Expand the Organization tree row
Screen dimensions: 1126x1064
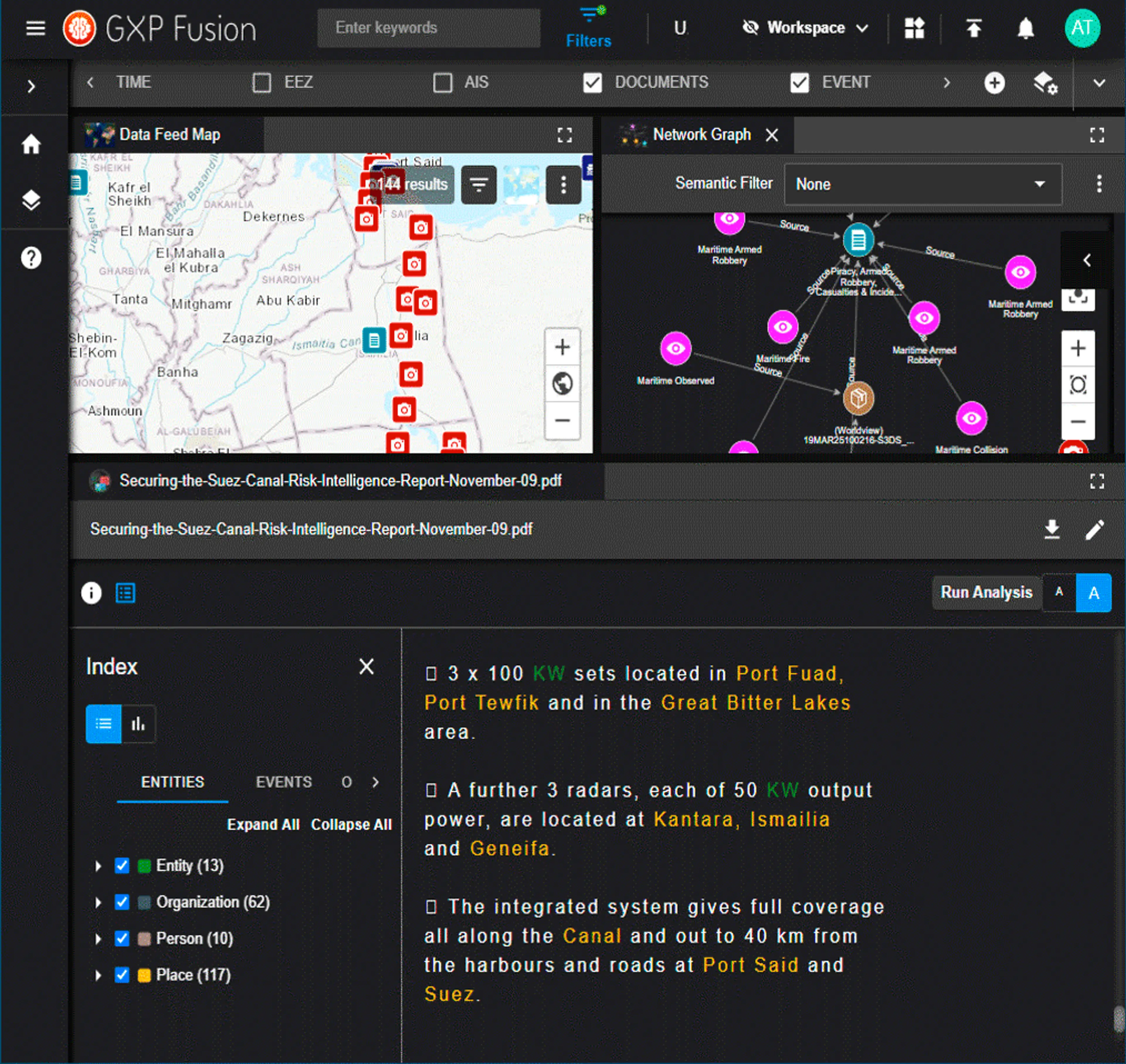[x=98, y=902]
